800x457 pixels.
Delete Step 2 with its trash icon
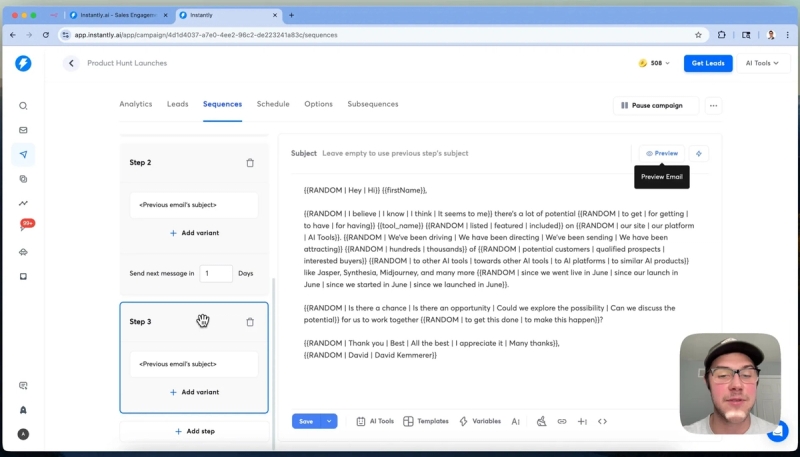[x=250, y=163]
